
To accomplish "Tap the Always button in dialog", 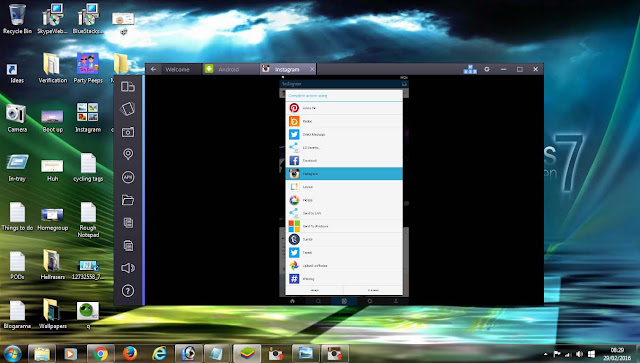I will pos(315,290).
